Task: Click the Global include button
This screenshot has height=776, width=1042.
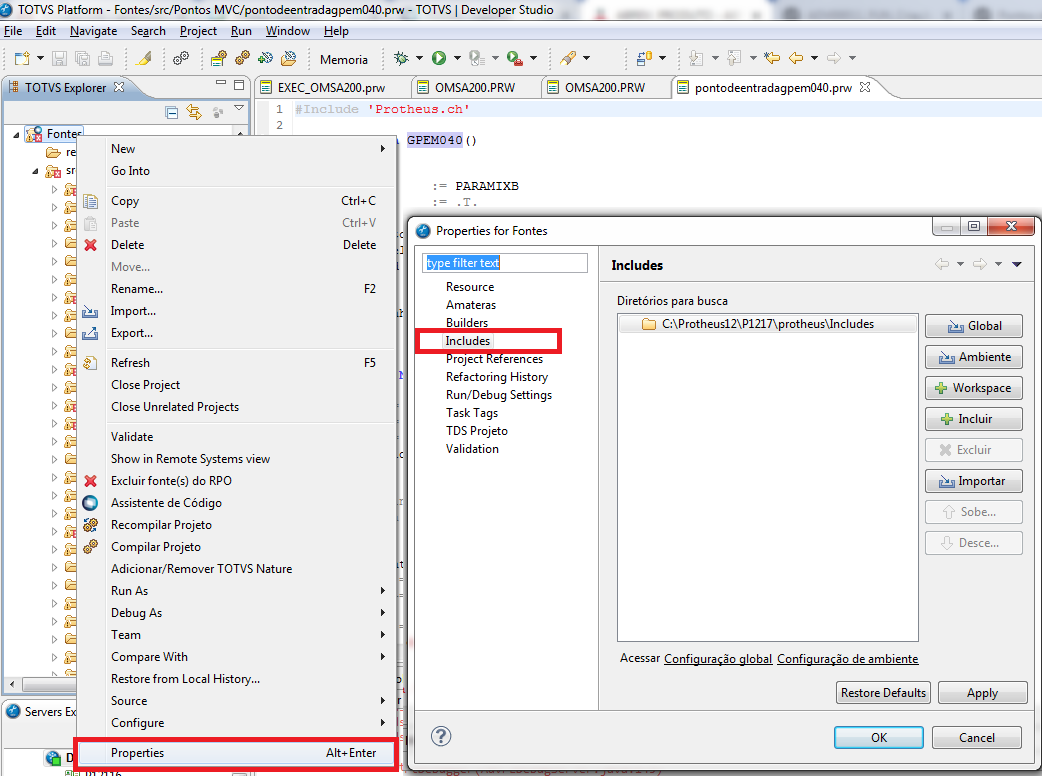Action: (974, 326)
